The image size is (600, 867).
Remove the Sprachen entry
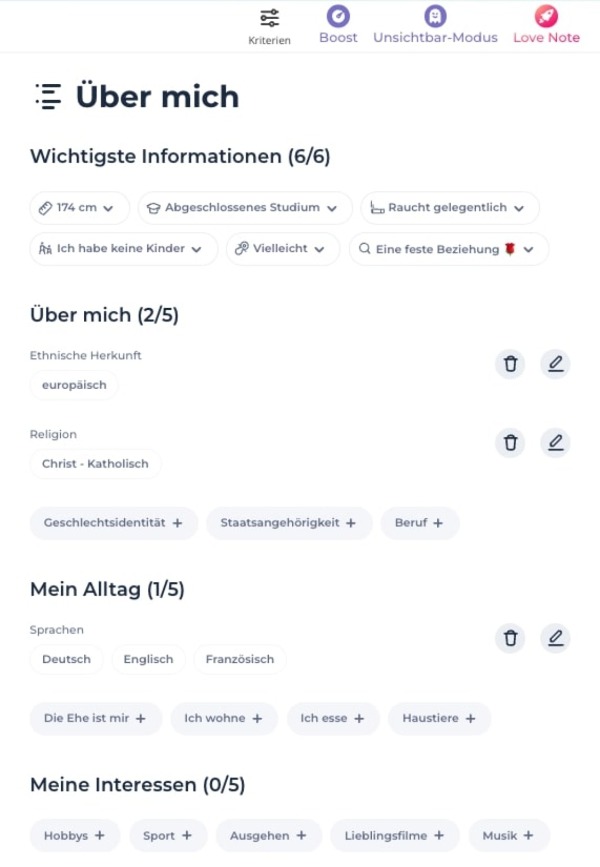(x=510, y=638)
